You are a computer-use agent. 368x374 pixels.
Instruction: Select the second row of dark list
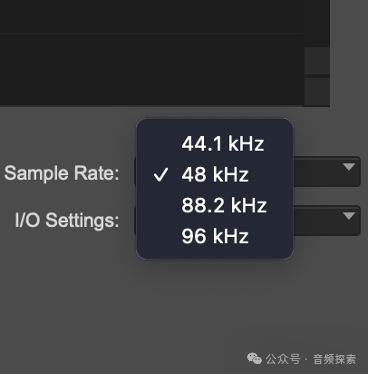coord(151,69)
